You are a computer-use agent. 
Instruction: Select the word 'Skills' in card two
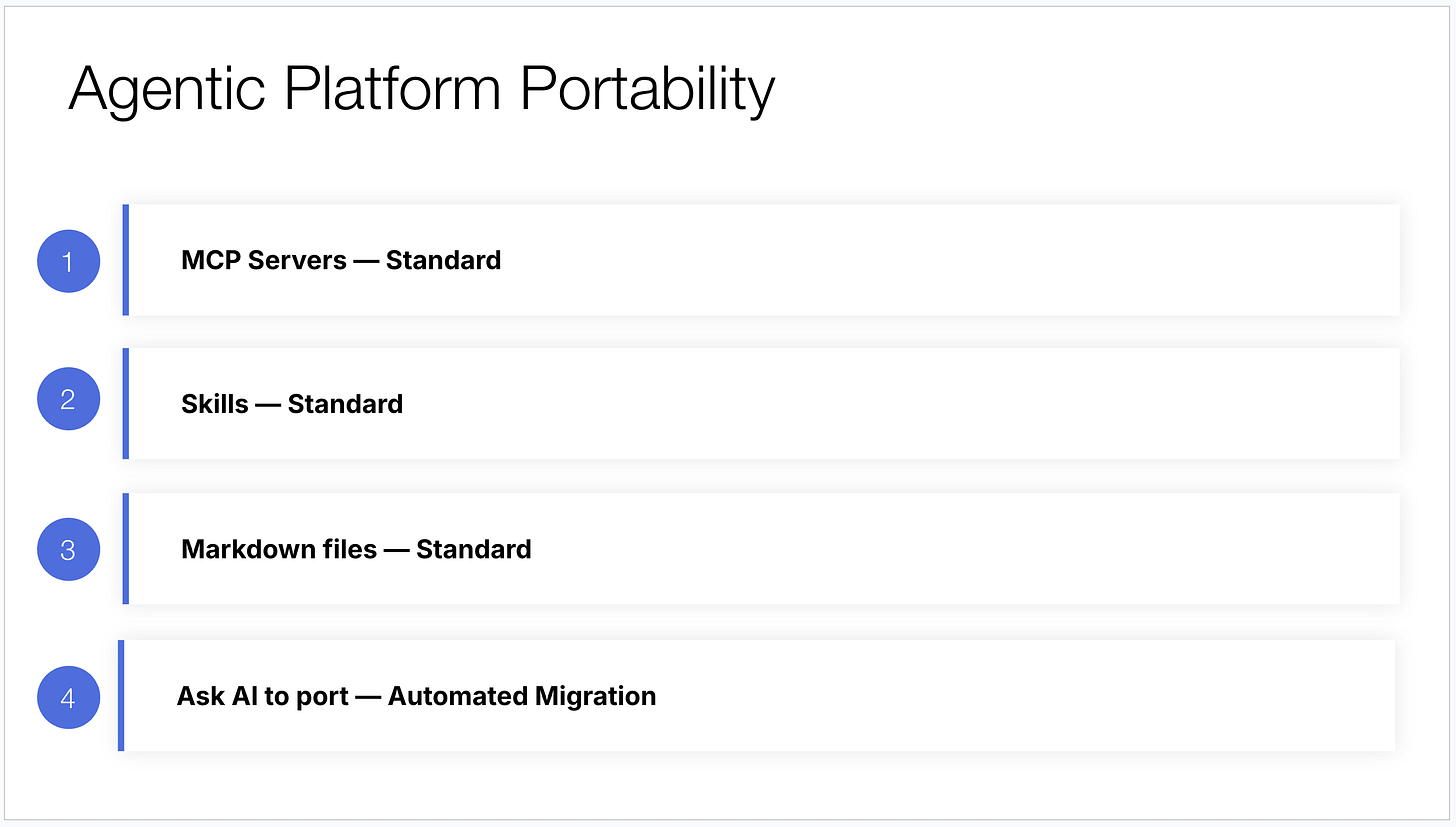pyautogui.click(x=215, y=404)
